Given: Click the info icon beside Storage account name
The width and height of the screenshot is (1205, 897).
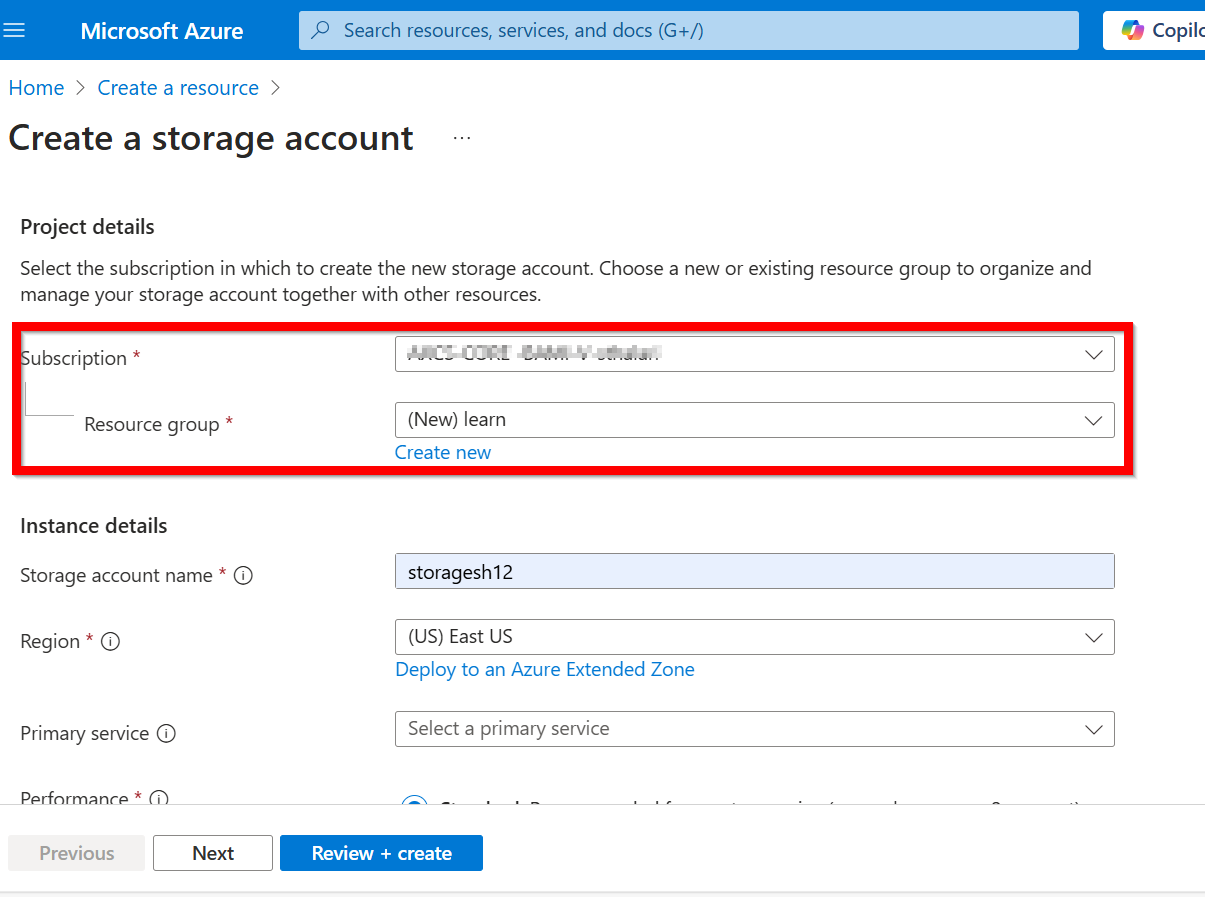Looking at the screenshot, I should [243, 575].
